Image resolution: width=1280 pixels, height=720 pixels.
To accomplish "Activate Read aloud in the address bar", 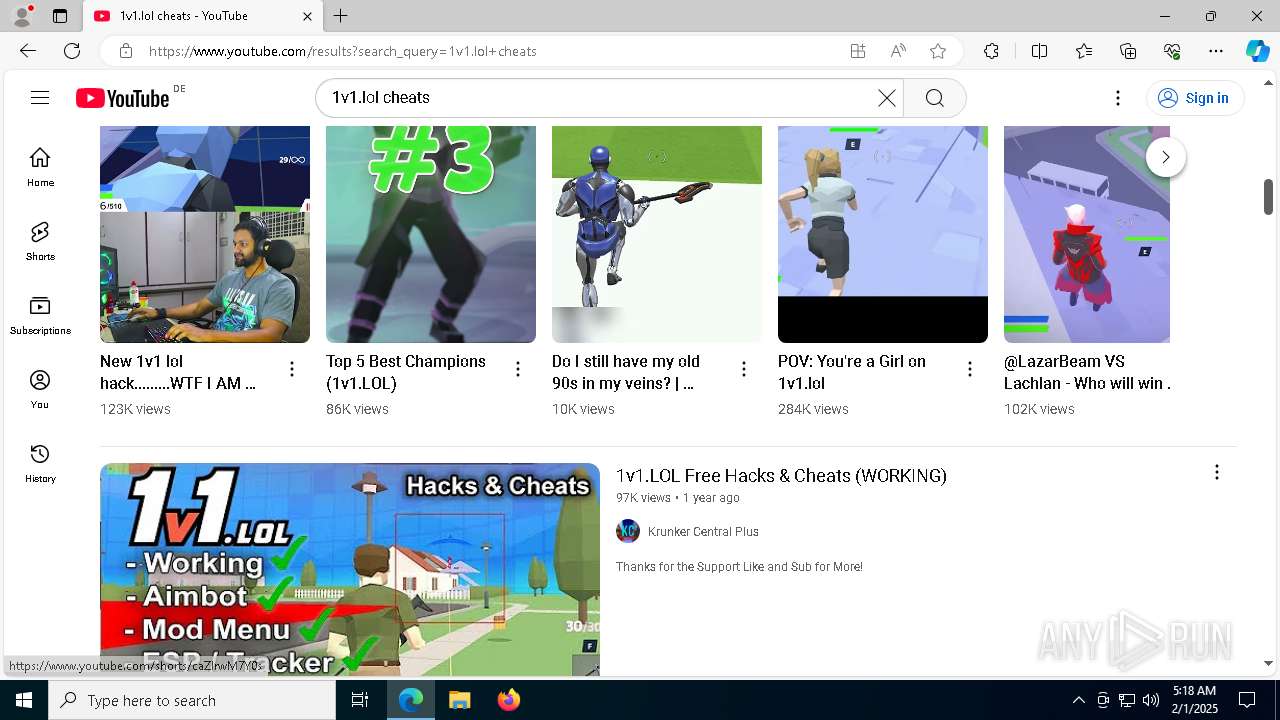I will click(x=898, y=51).
